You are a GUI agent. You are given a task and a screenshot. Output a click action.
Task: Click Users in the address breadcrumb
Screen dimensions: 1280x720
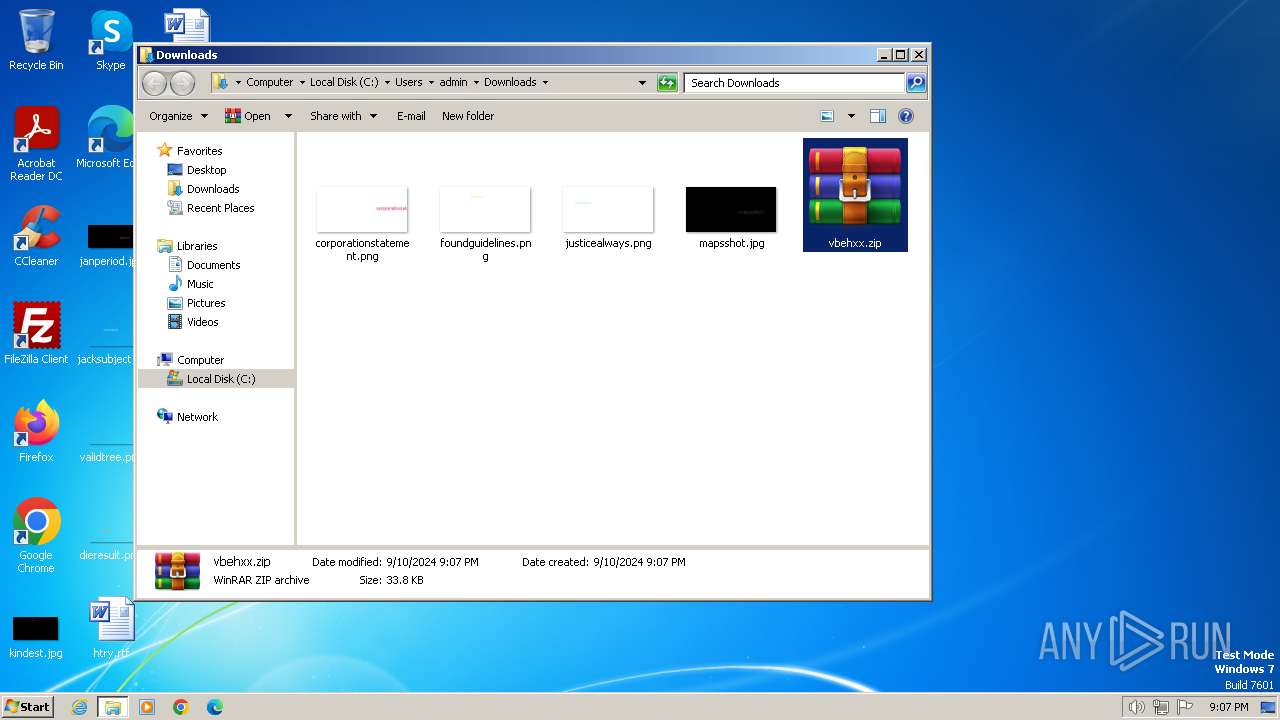408,83
